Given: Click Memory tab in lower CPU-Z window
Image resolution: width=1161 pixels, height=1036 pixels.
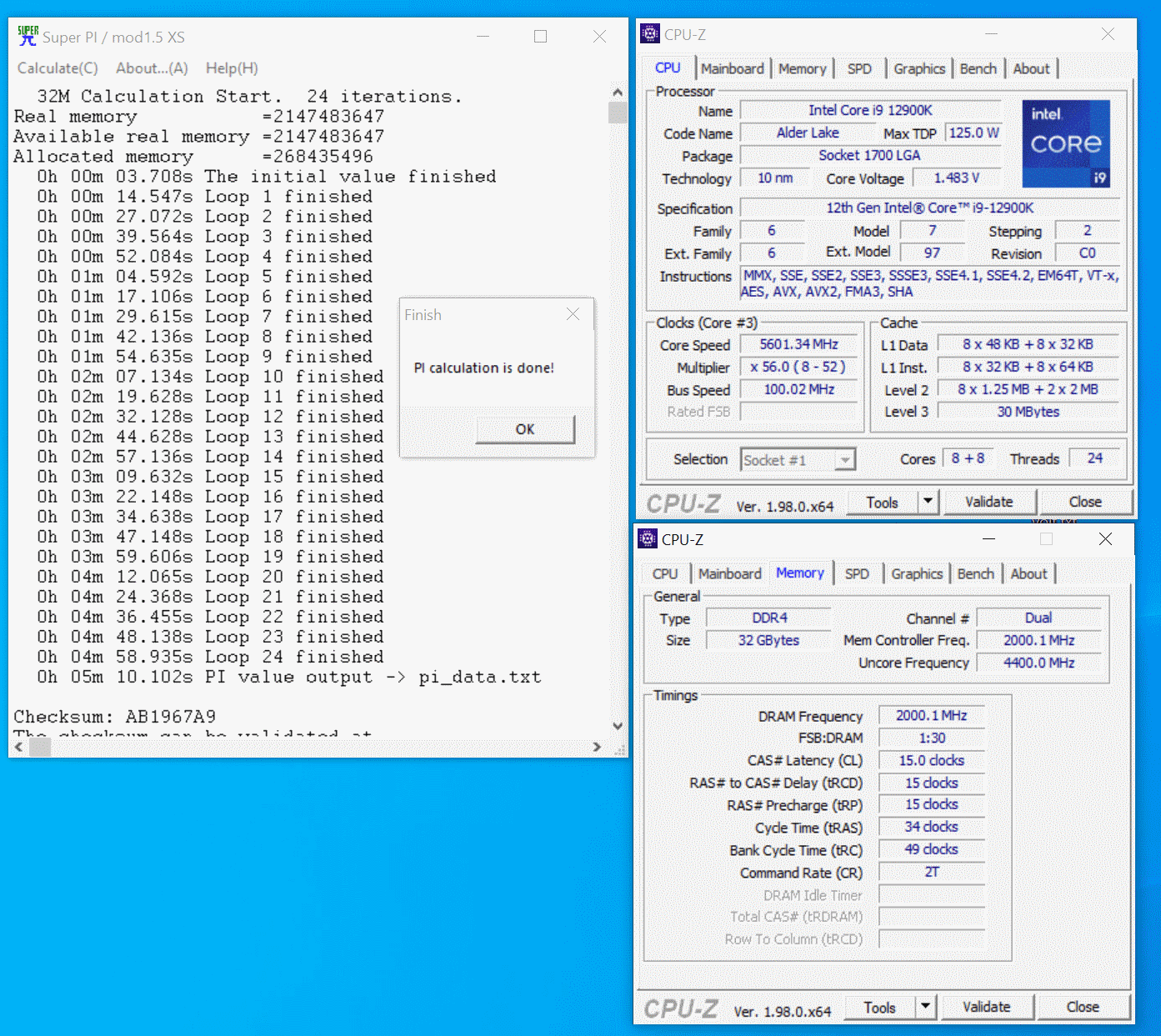Looking at the screenshot, I should [800, 573].
